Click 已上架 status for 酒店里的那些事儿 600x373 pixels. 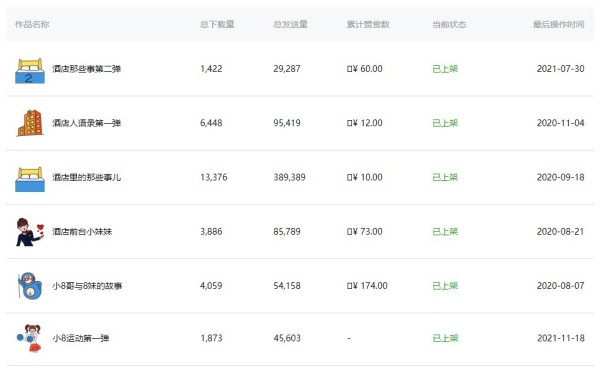(x=445, y=178)
